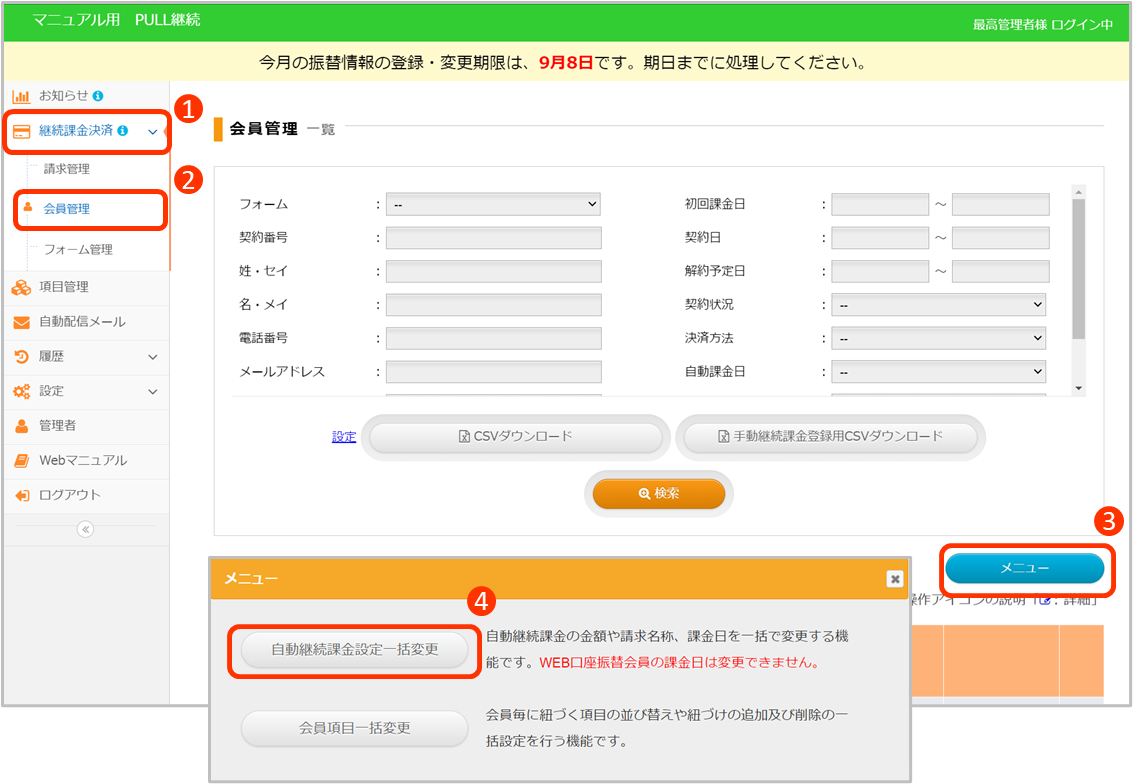The height and width of the screenshot is (784, 1135).
Task: Open 請求管理 from the sidebar
Action: click(67, 169)
